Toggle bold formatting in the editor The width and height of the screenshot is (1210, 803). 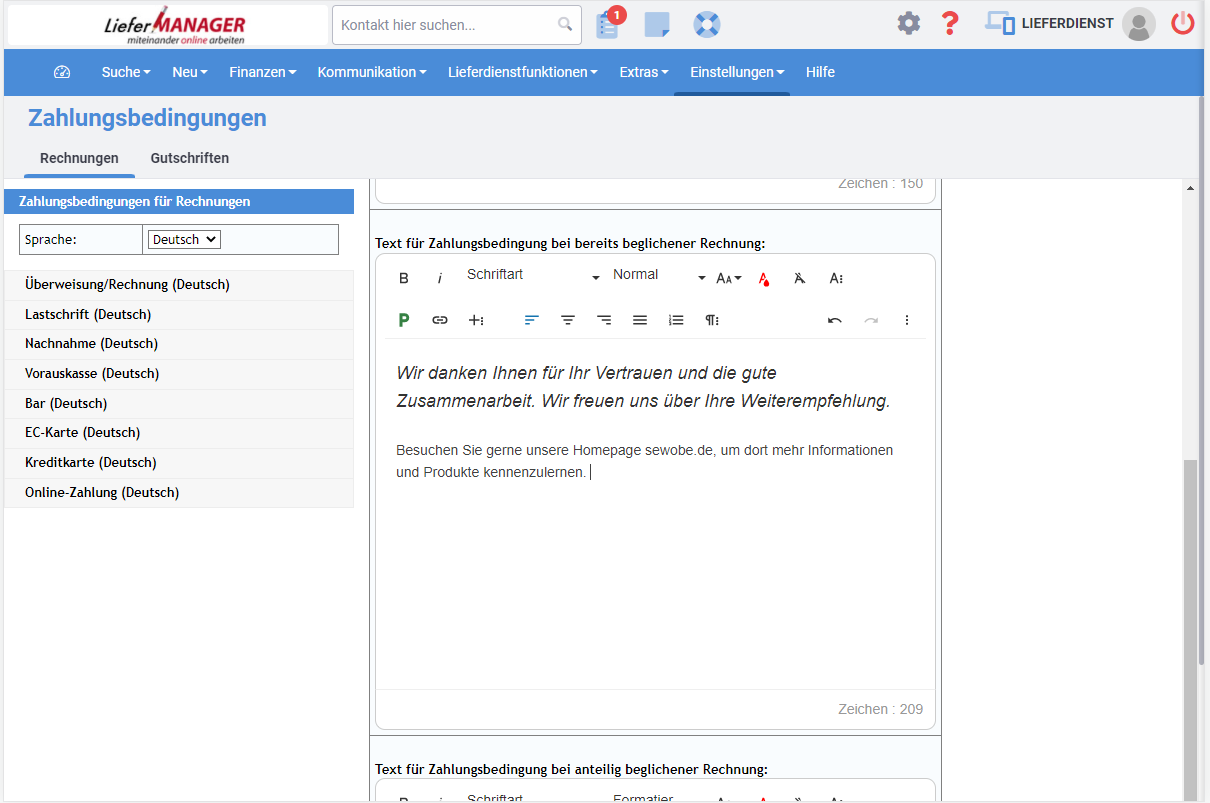404,278
